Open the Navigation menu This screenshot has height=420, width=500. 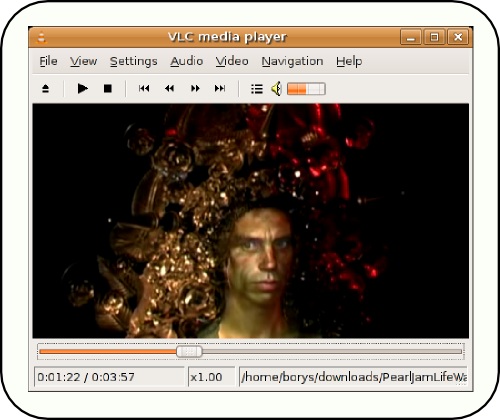tap(292, 62)
